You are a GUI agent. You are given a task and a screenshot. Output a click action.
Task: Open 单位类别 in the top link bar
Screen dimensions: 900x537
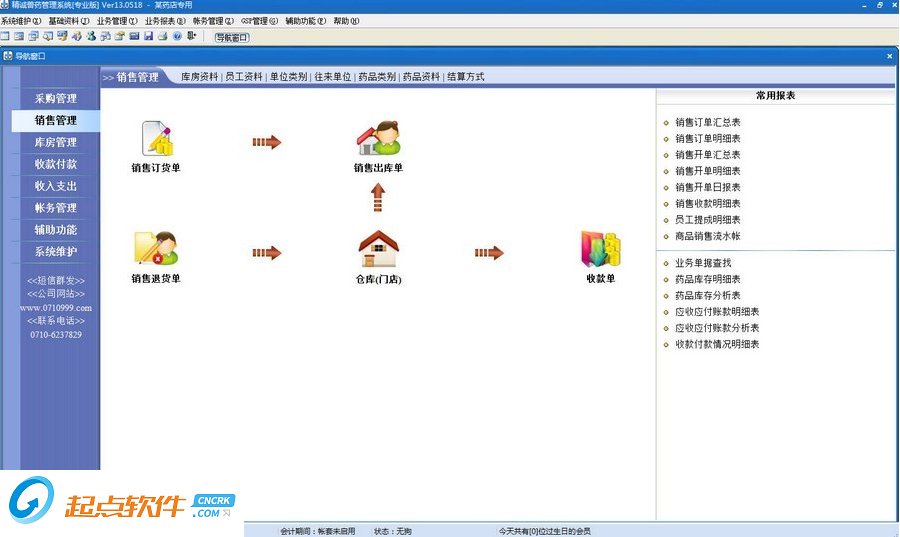[x=288, y=77]
